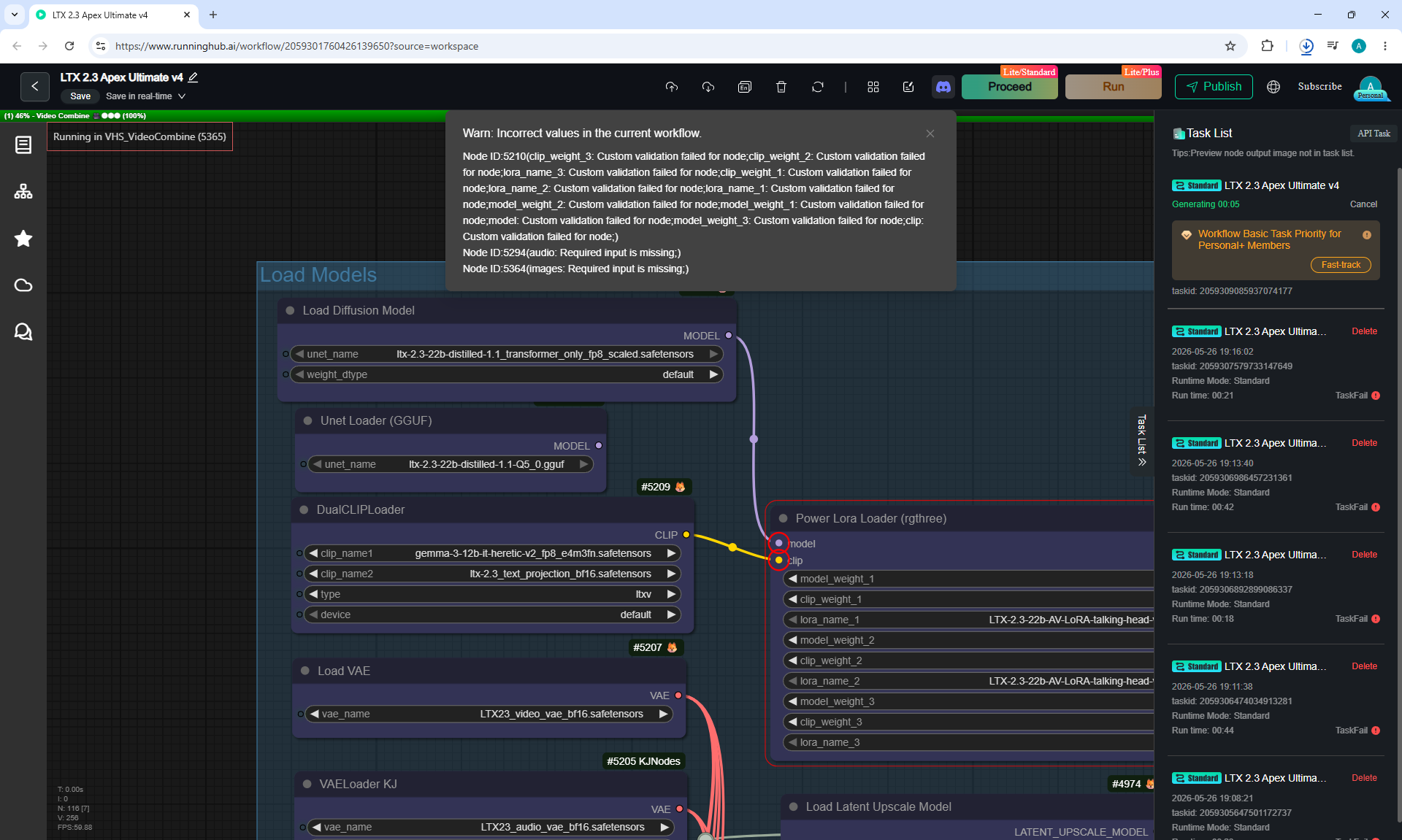Open the Personal account avatar
1402x840 pixels.
1371,88
